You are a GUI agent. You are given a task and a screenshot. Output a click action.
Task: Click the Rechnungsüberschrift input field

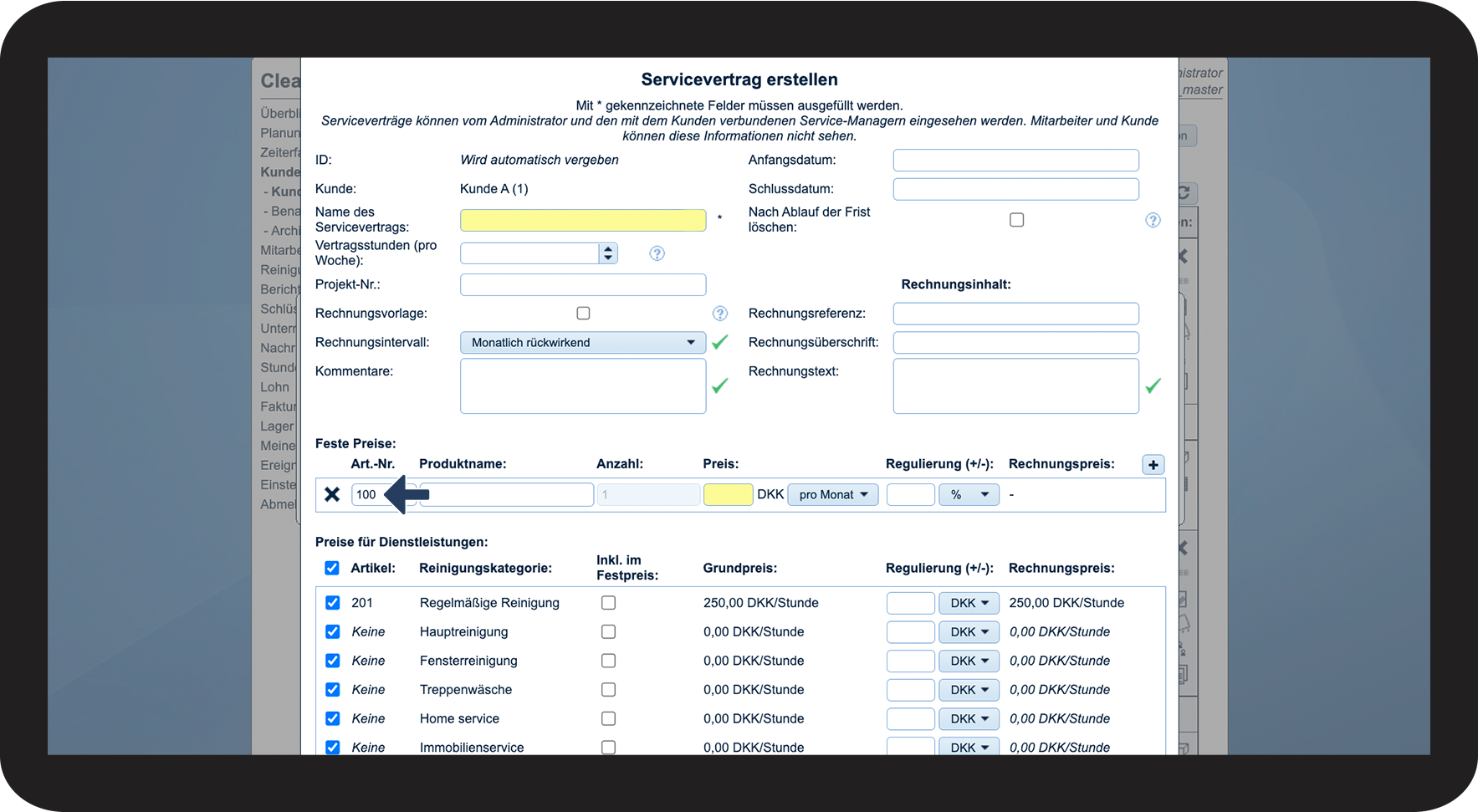(1015, 342)
